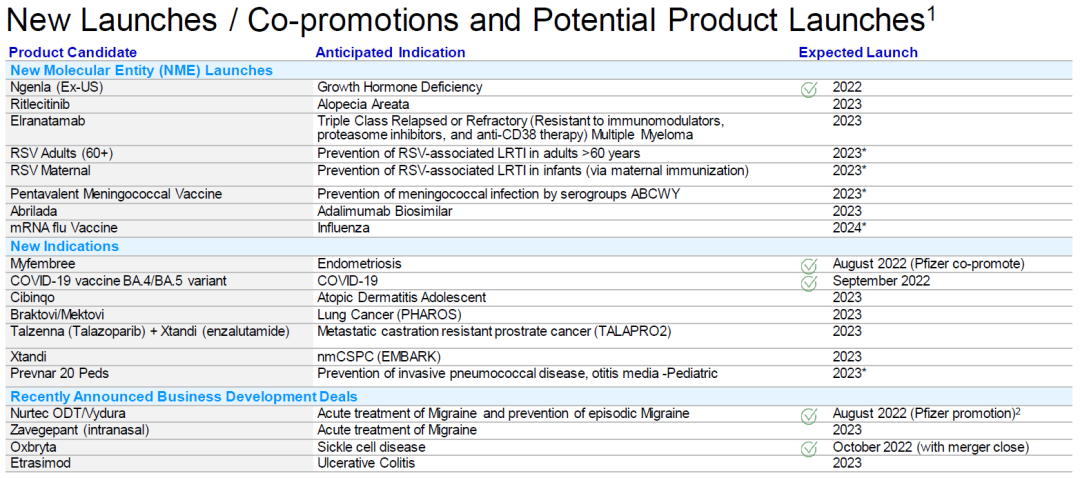Click the Product Candidate column header

click(73, 52)
